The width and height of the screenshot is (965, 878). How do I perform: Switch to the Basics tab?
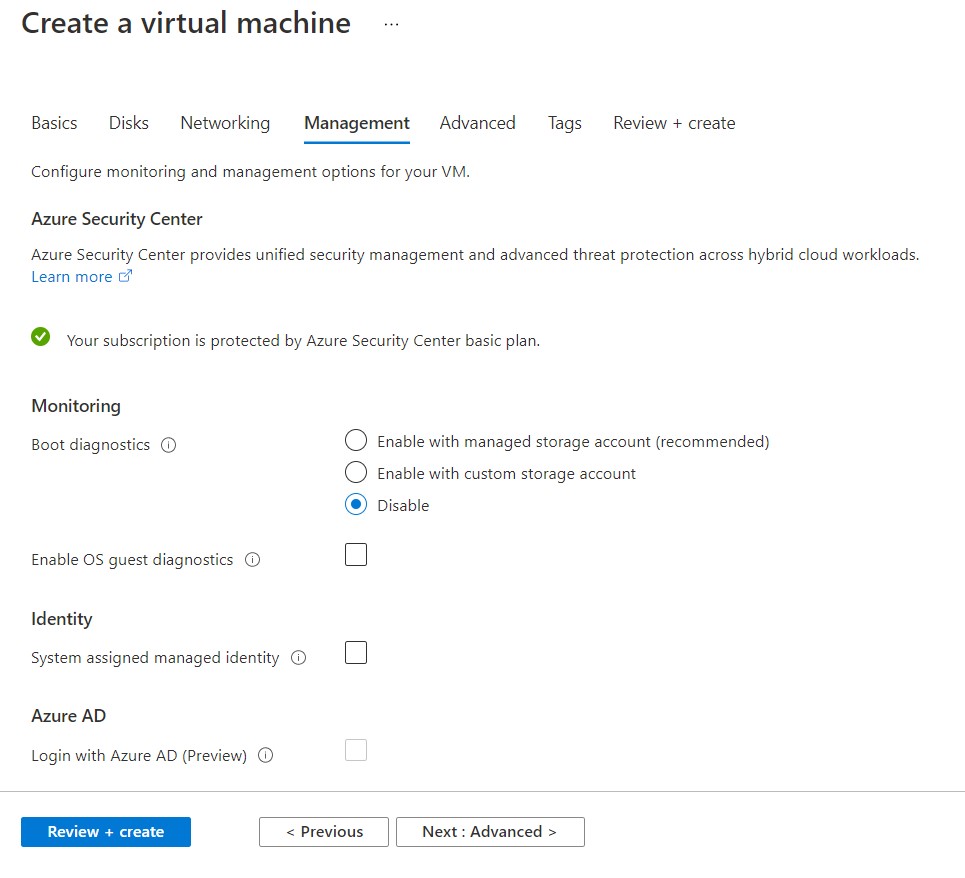pos(54,123)
